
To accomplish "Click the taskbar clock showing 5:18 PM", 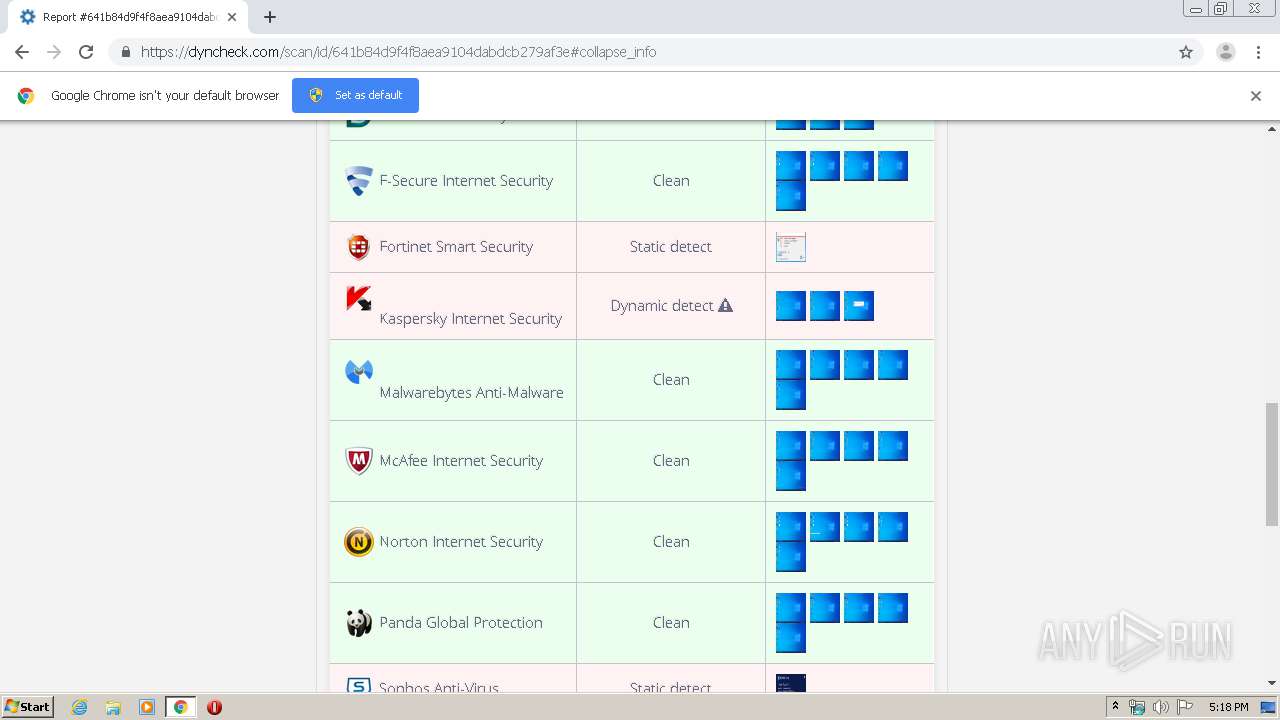I will [x=1228, y=707].
